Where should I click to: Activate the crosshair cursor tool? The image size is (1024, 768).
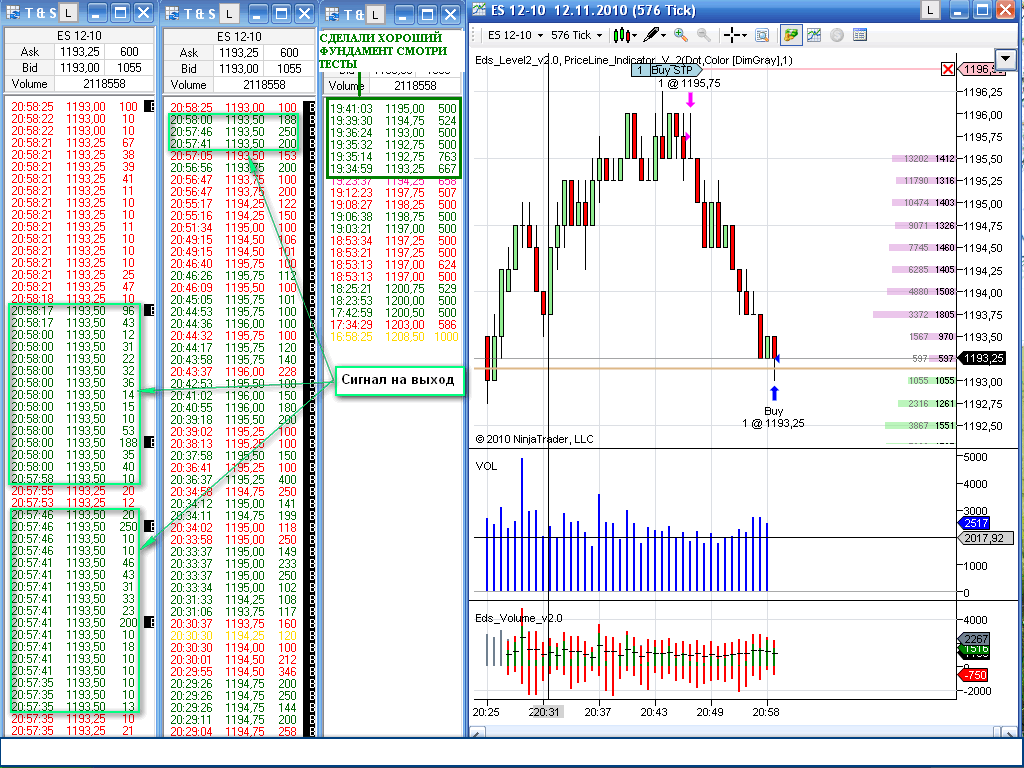point(733,35)
